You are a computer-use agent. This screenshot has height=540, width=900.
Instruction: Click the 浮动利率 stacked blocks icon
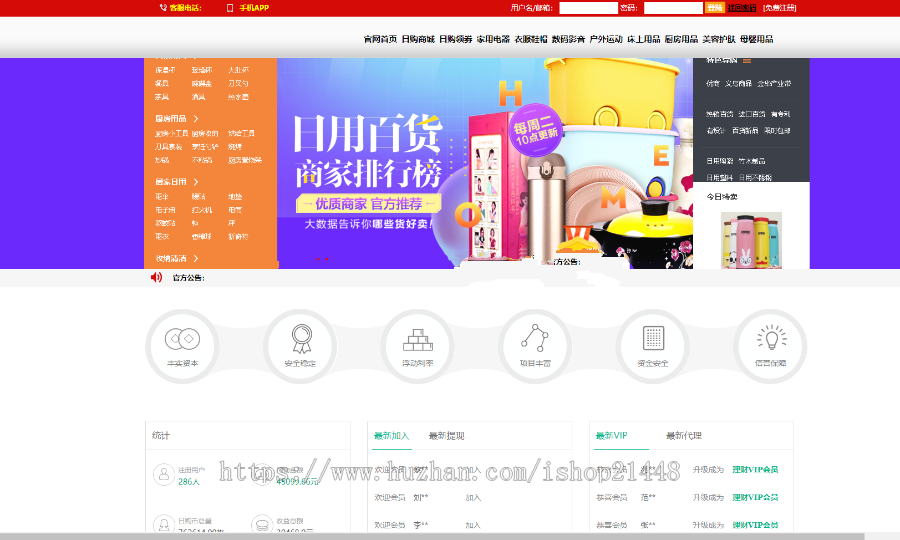point(418,340)
